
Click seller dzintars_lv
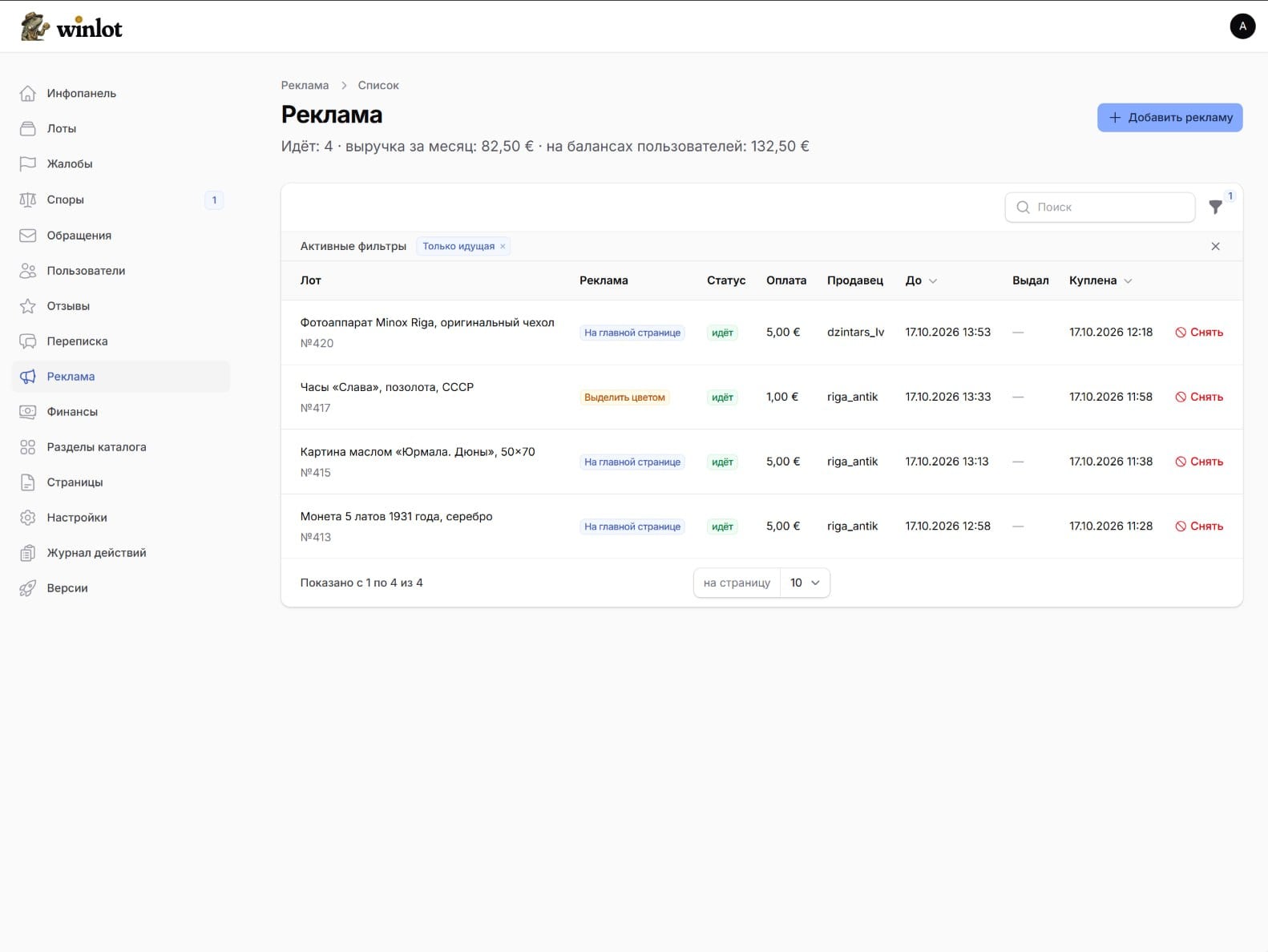pyautogui.click(x=855, y=332)
